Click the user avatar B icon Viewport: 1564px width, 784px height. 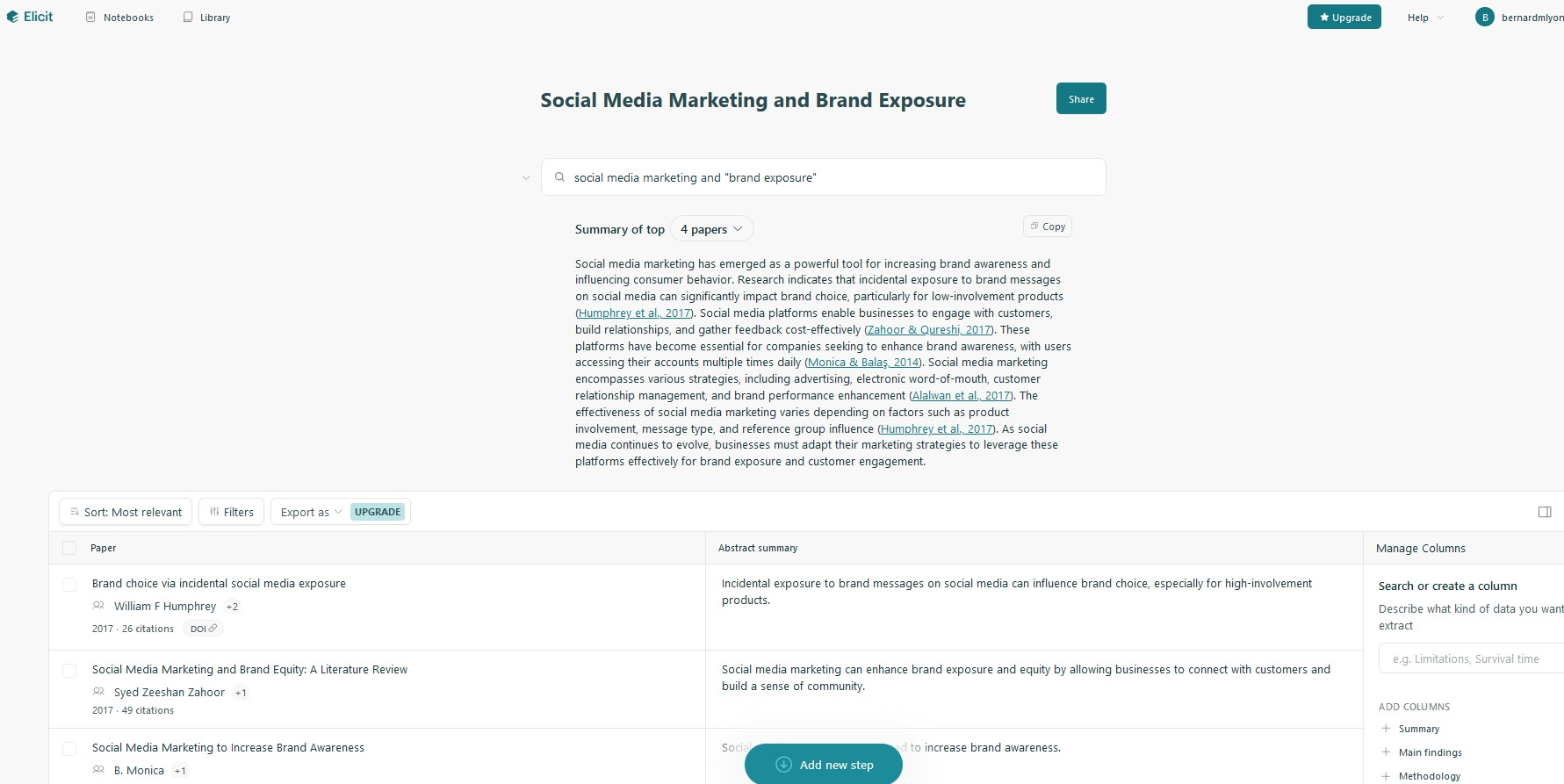1485,17
